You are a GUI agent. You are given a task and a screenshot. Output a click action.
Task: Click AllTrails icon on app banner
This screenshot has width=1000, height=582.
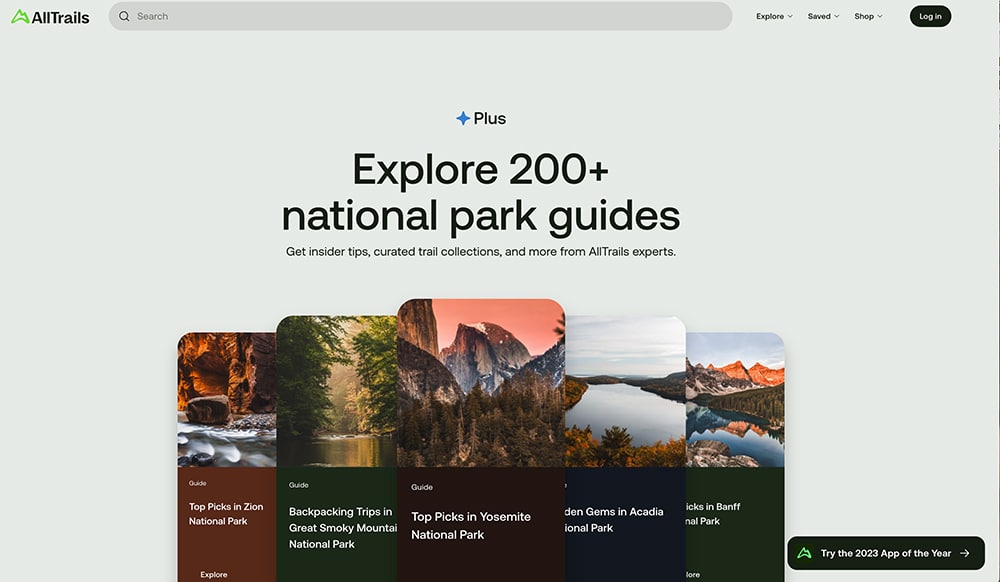805,553
